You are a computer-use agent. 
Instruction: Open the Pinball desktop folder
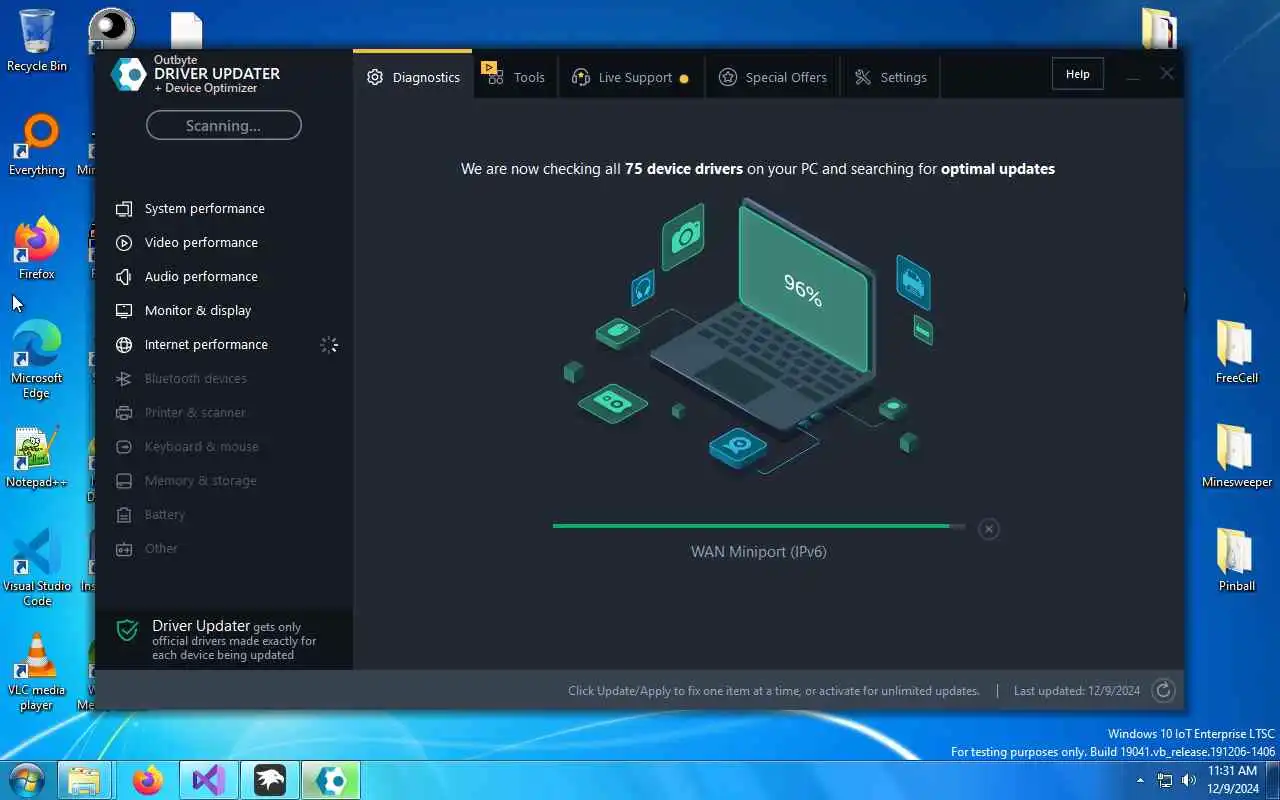click(x=1236, y=560)
